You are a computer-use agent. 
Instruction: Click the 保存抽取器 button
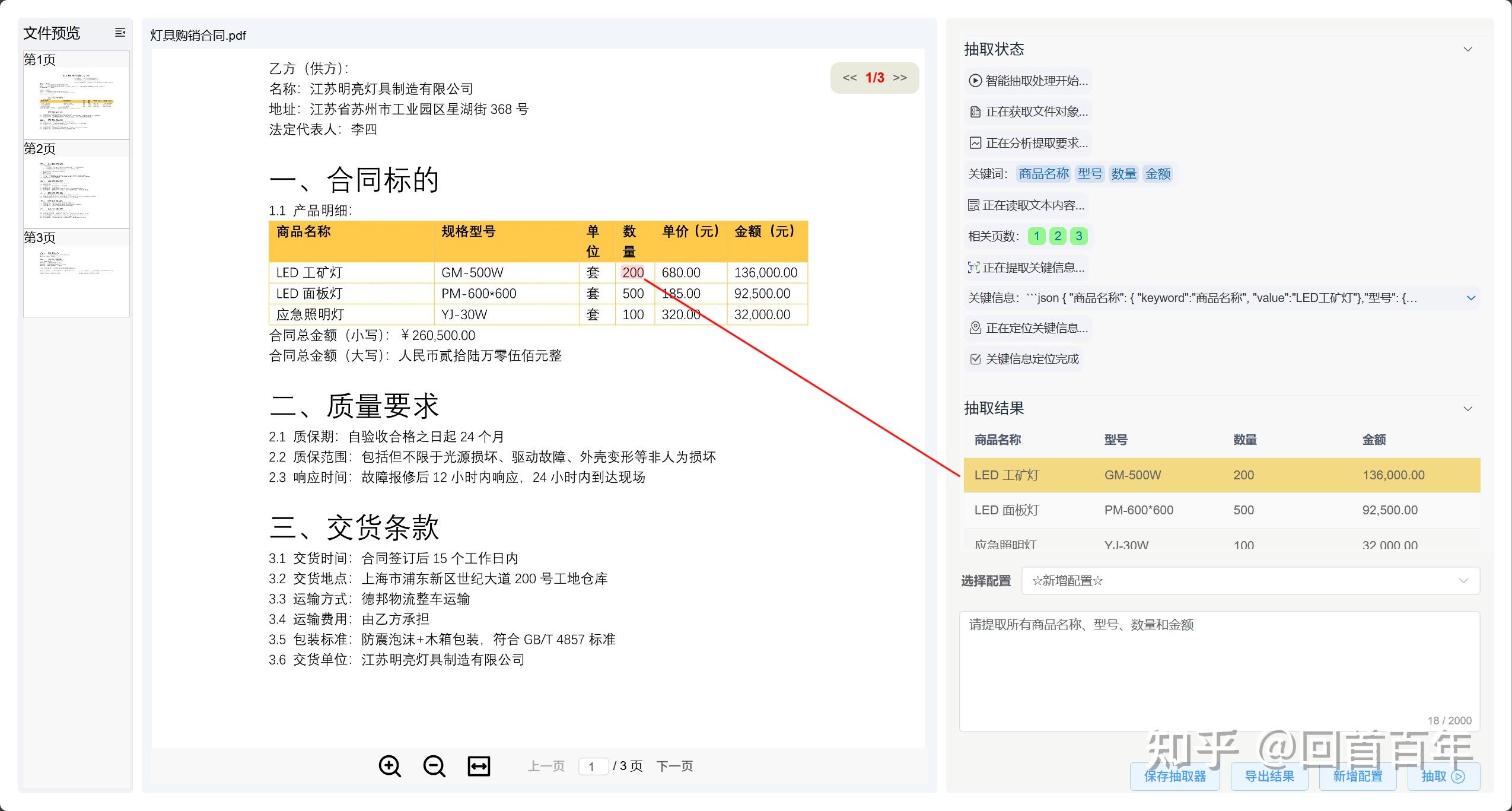coord(1176,775)
